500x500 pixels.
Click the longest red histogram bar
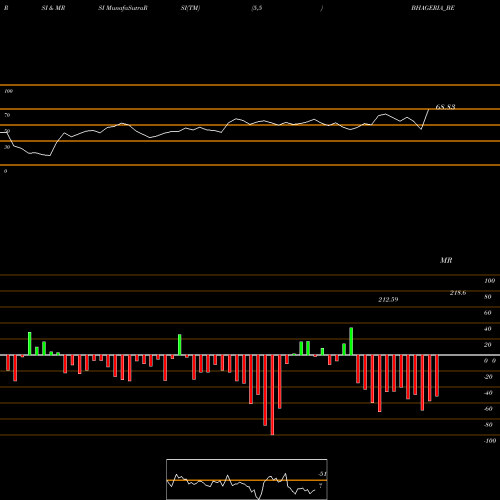(x=272, y=395)
